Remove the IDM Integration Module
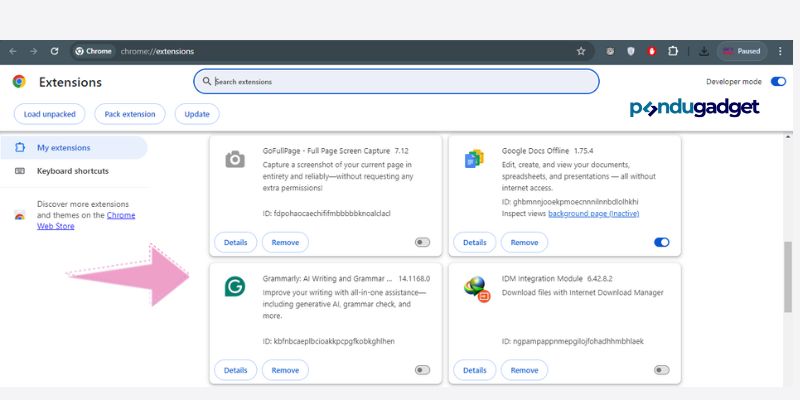Image resolution: width=800 pixels, height=400 pixels. pos(524,370)
